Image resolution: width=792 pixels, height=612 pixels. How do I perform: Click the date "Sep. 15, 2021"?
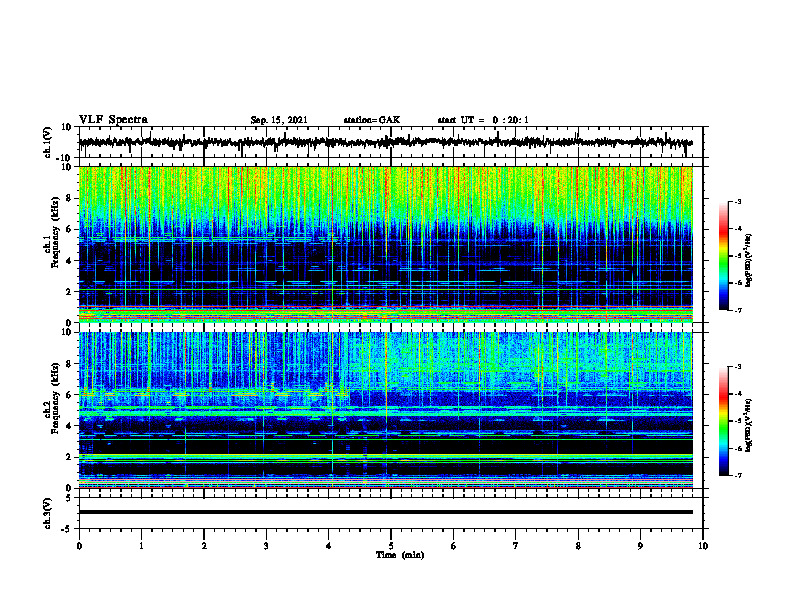point(279,120)
